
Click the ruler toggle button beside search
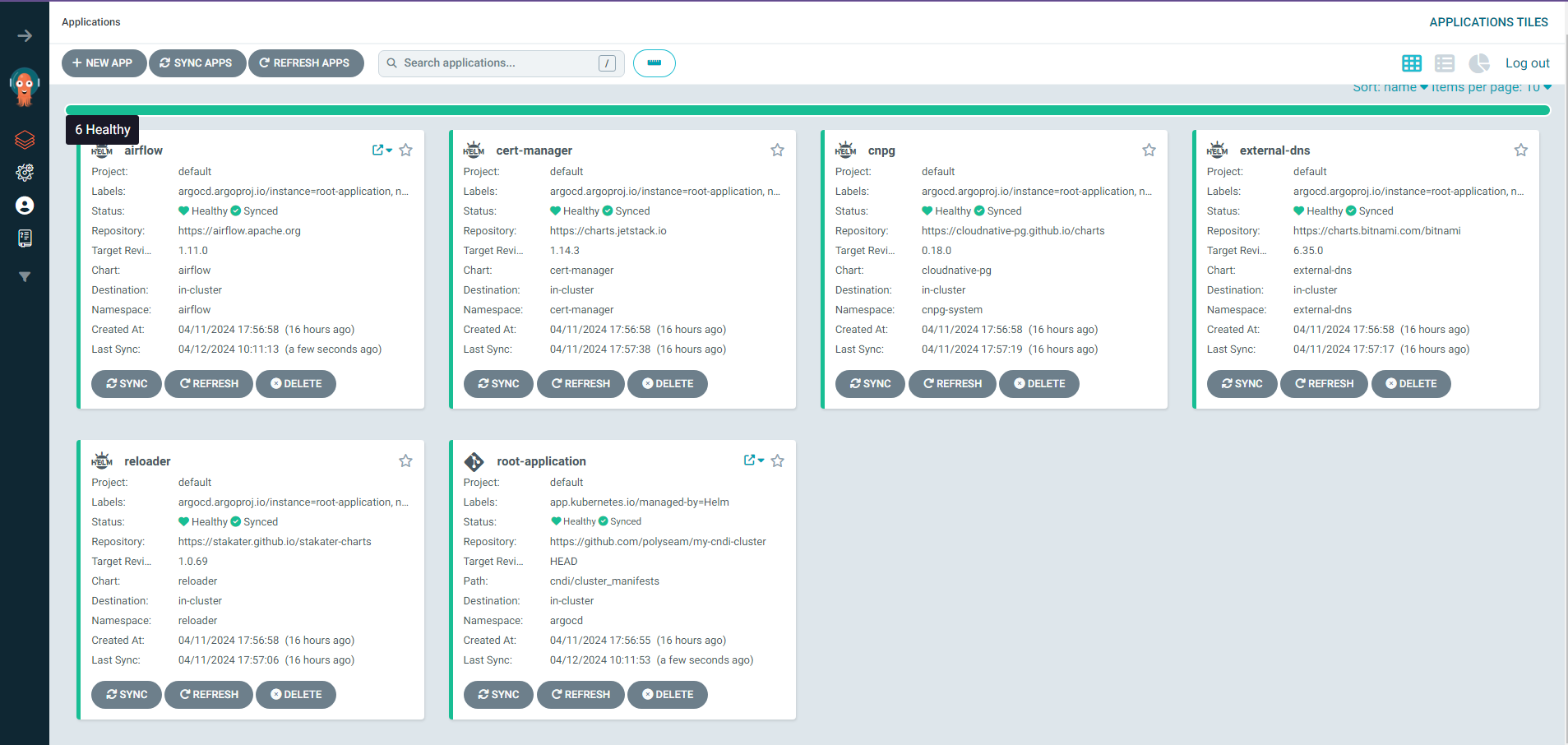coord(654,63)
